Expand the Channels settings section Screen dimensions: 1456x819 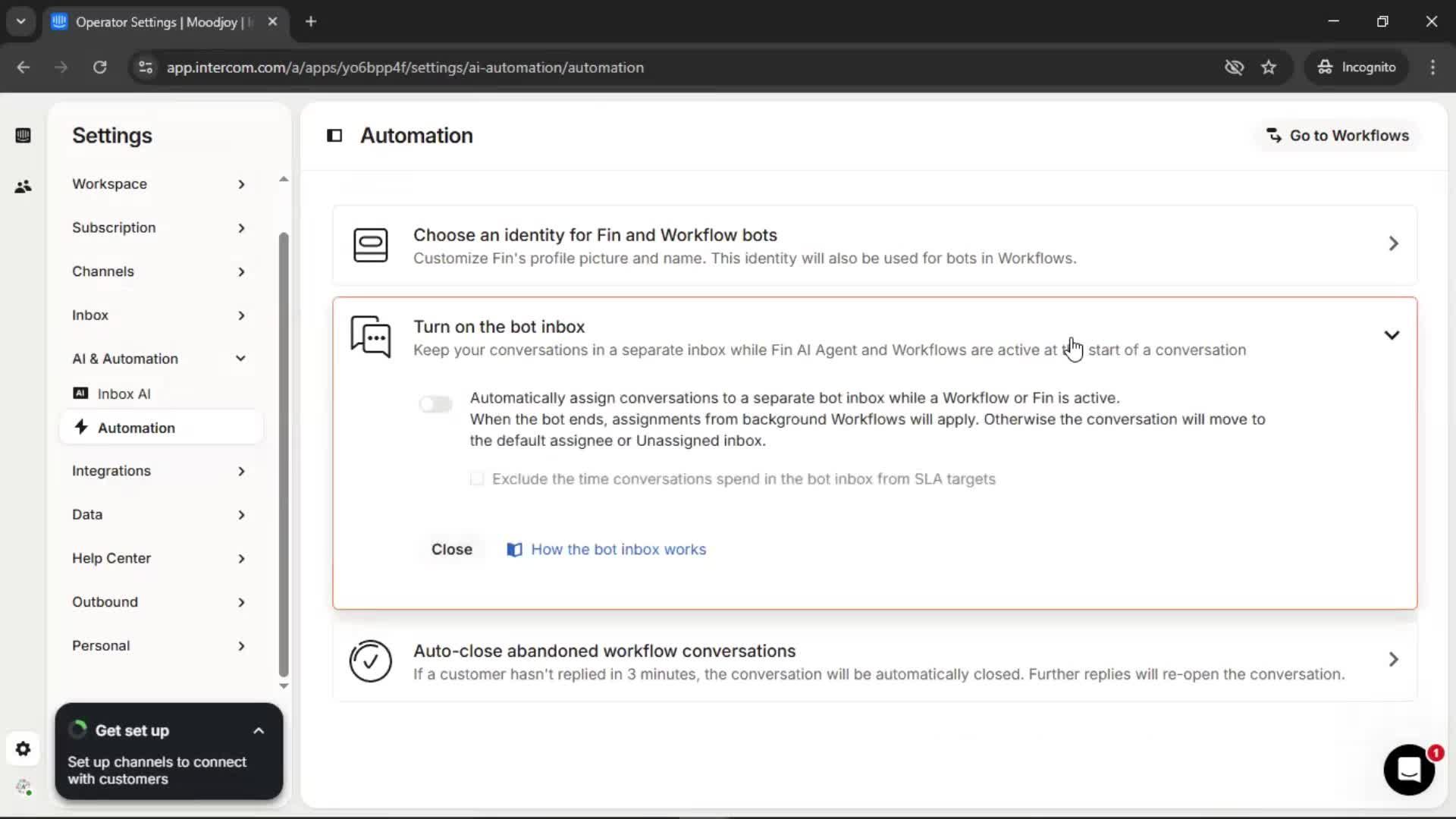(159, 271)
